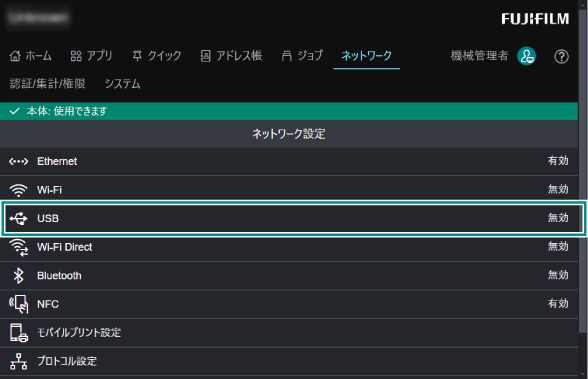This screenshot has width=588, height=379.
Task: Select the ジョブ tab
Action: [x=302, y=56]
